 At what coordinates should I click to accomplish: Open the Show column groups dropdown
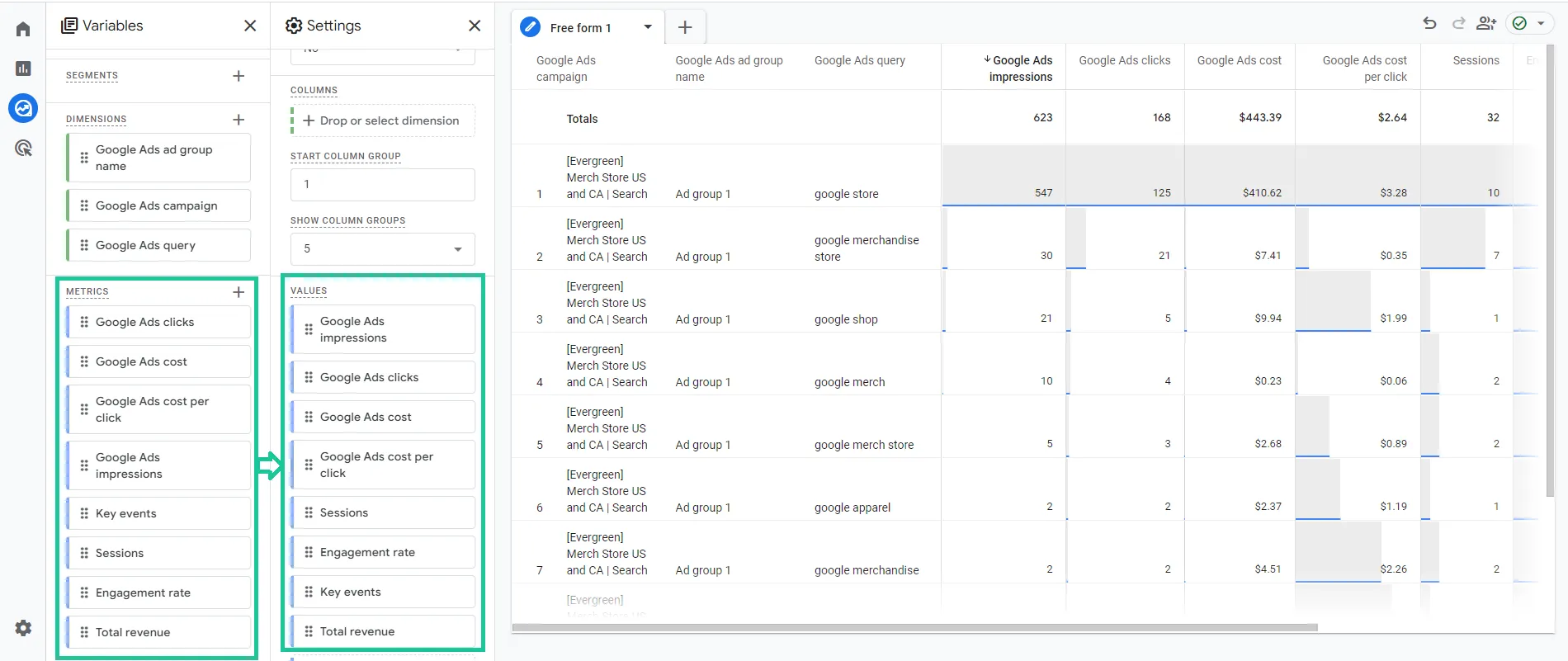383,248
